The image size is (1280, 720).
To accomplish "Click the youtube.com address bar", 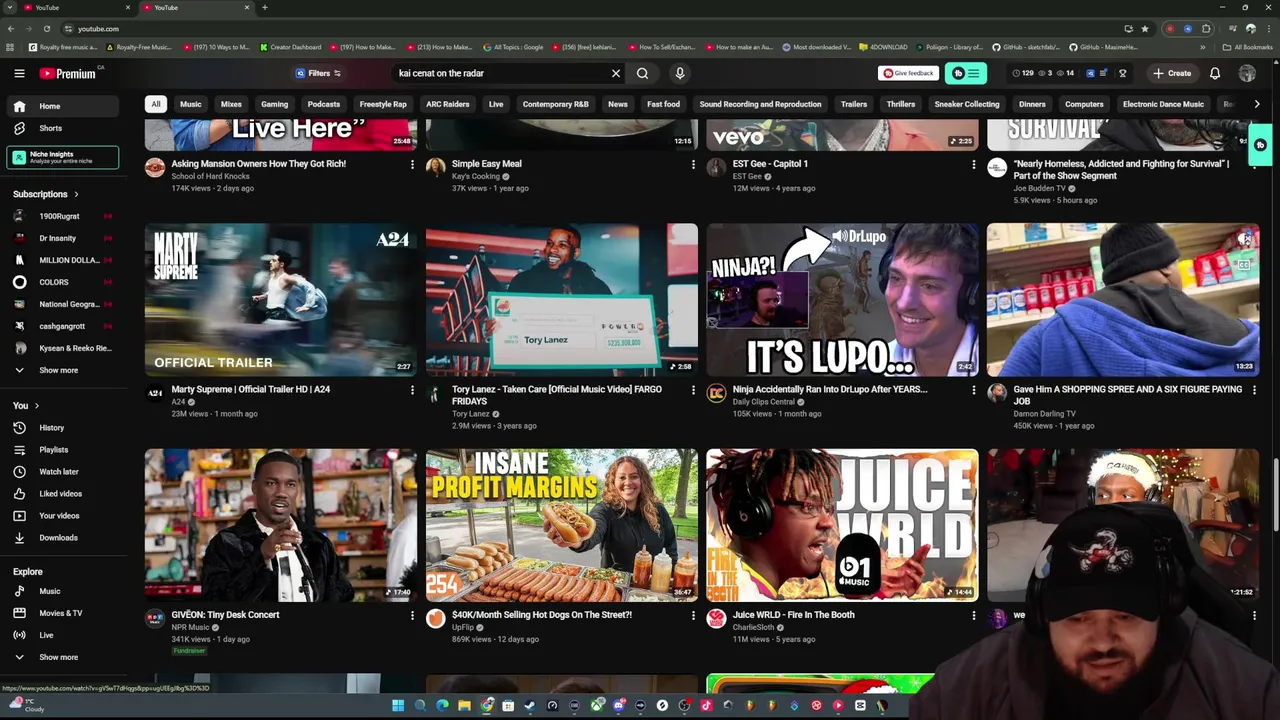I will tap(590, 29).
